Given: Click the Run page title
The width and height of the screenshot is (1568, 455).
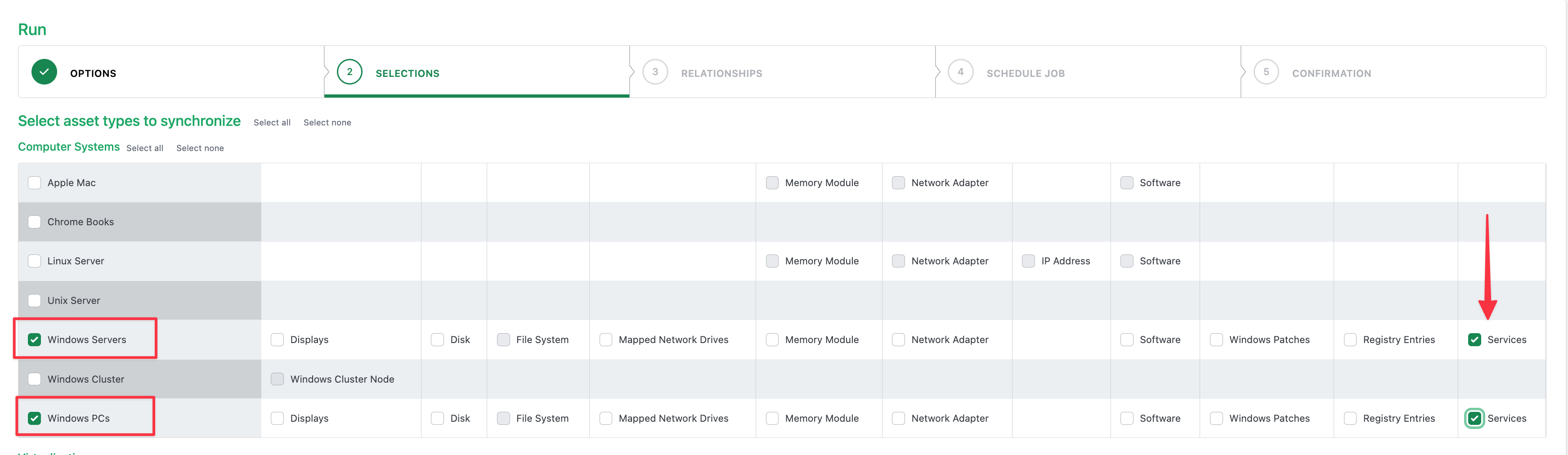Looking at the screenshot, I should tap(32, 29).
